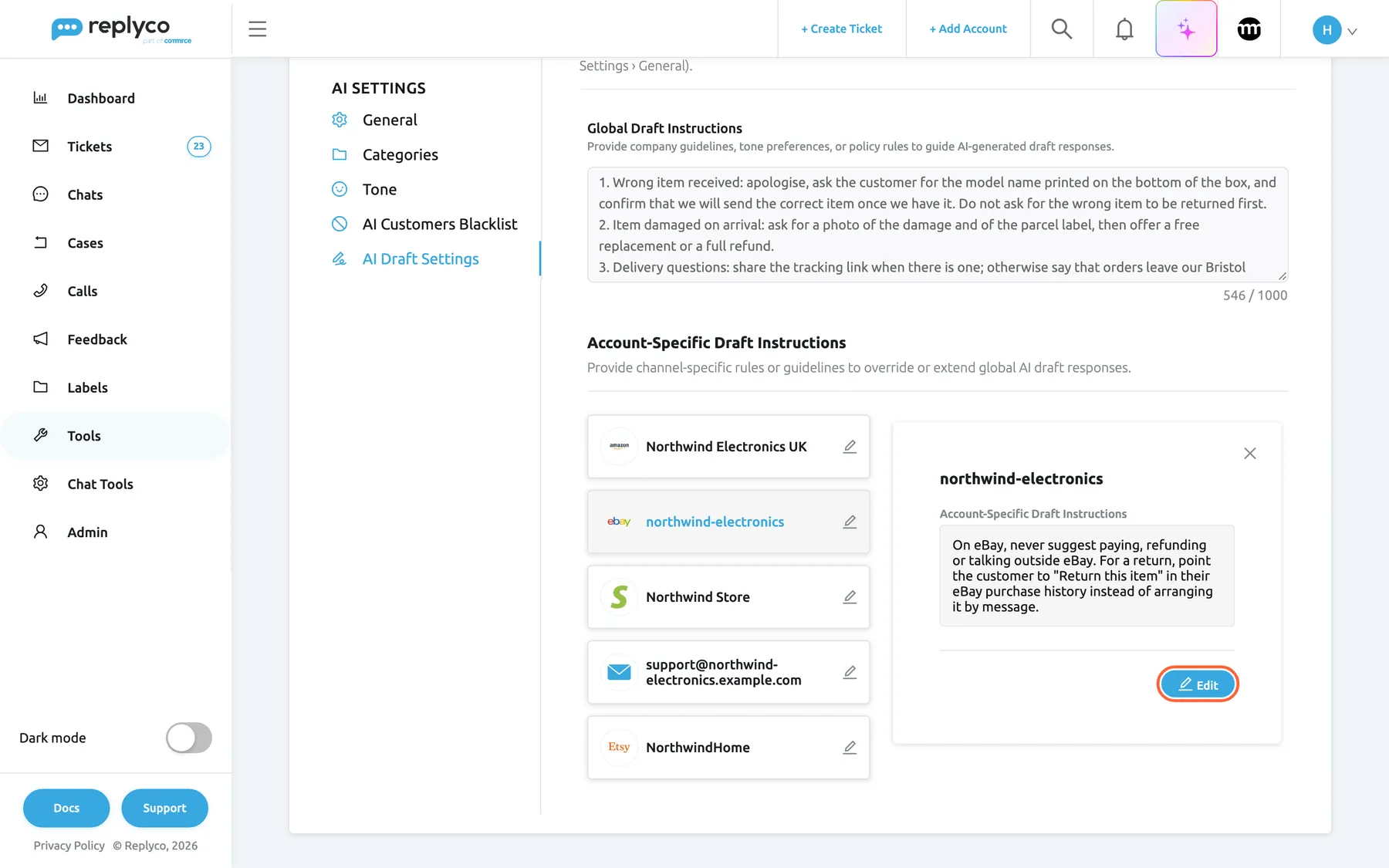Open Cases in sidebar
Image resolution: width=1389 pixels, height=868 pixels.
coord(116,243)
